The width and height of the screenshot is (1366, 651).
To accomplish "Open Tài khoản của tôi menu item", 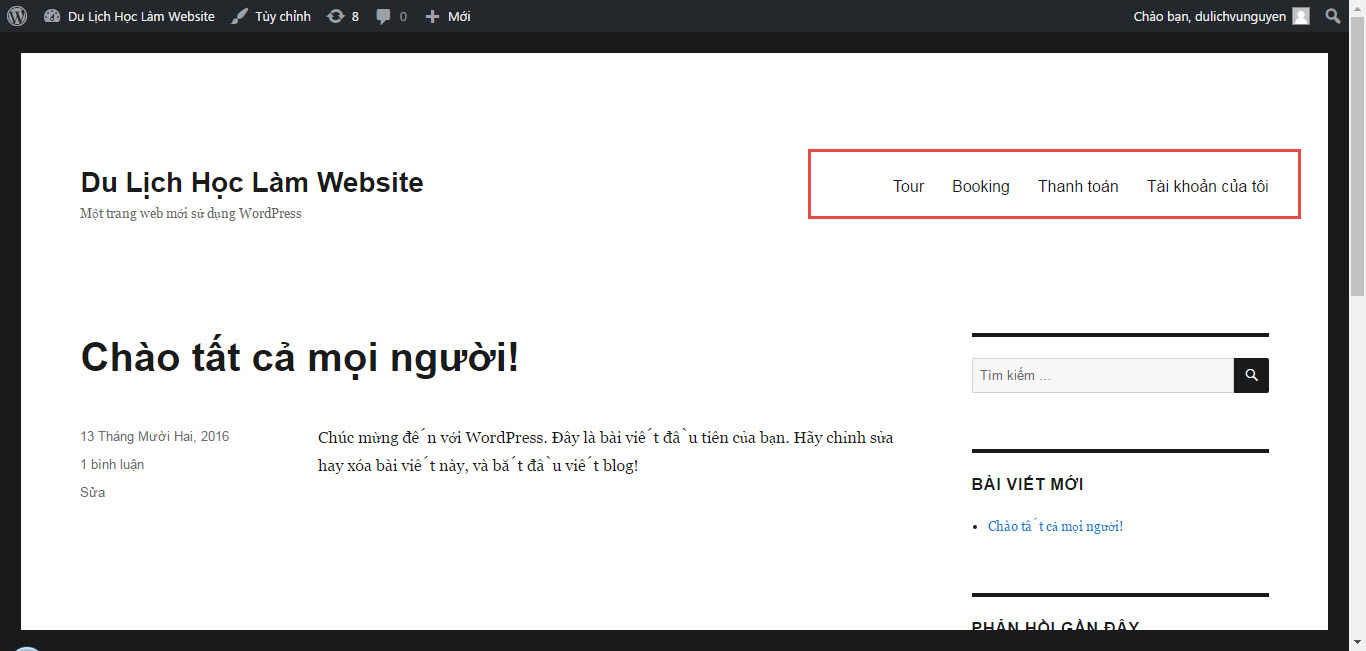I will pyautogui.click(x=1207, y=186).
